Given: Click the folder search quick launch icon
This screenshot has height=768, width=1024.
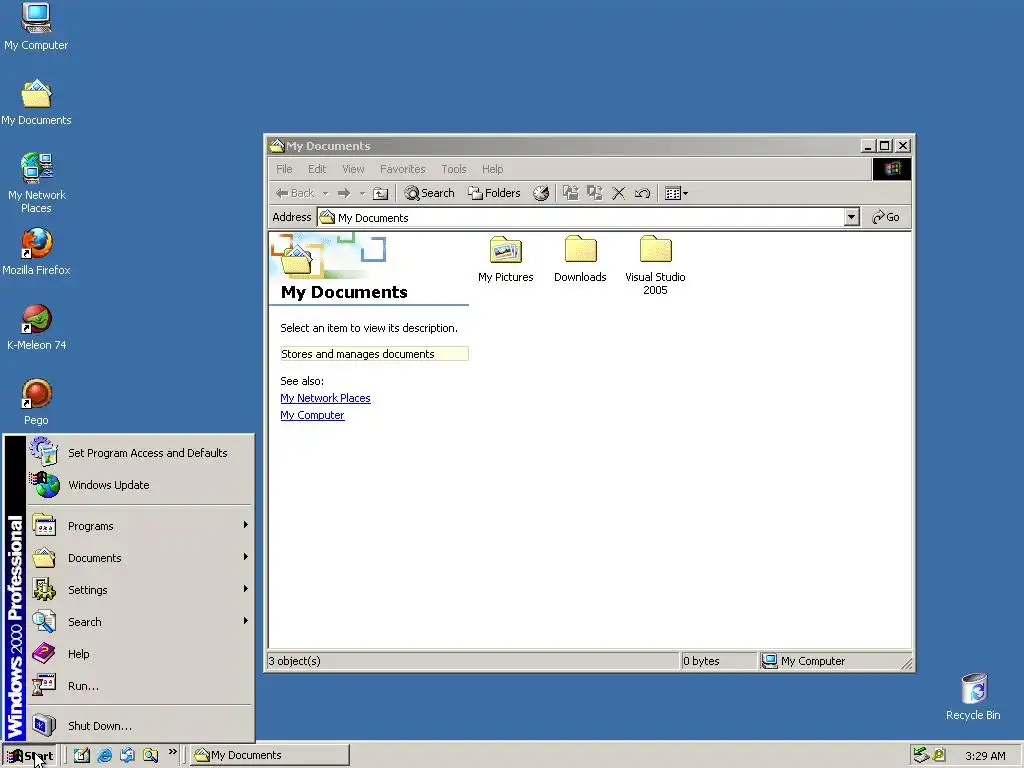Looking at the screenshot, I should point(150,755).
